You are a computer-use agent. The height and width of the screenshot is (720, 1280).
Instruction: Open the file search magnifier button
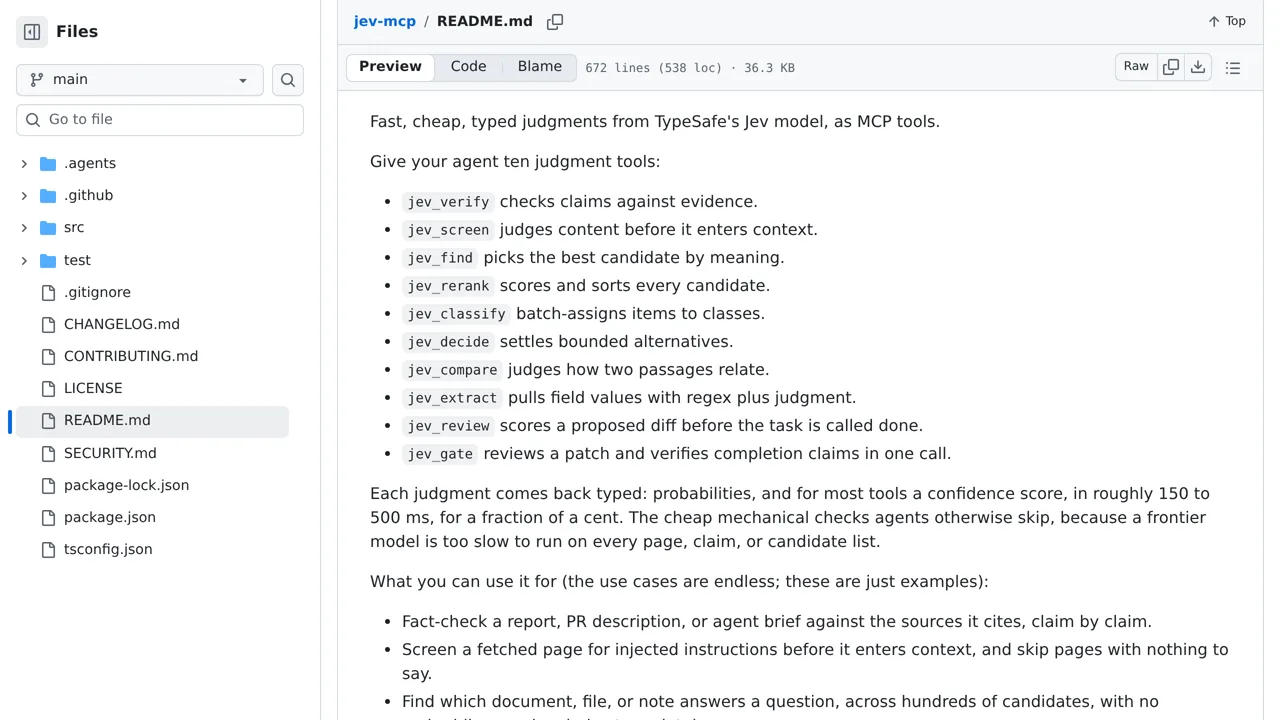pos(288,80)
